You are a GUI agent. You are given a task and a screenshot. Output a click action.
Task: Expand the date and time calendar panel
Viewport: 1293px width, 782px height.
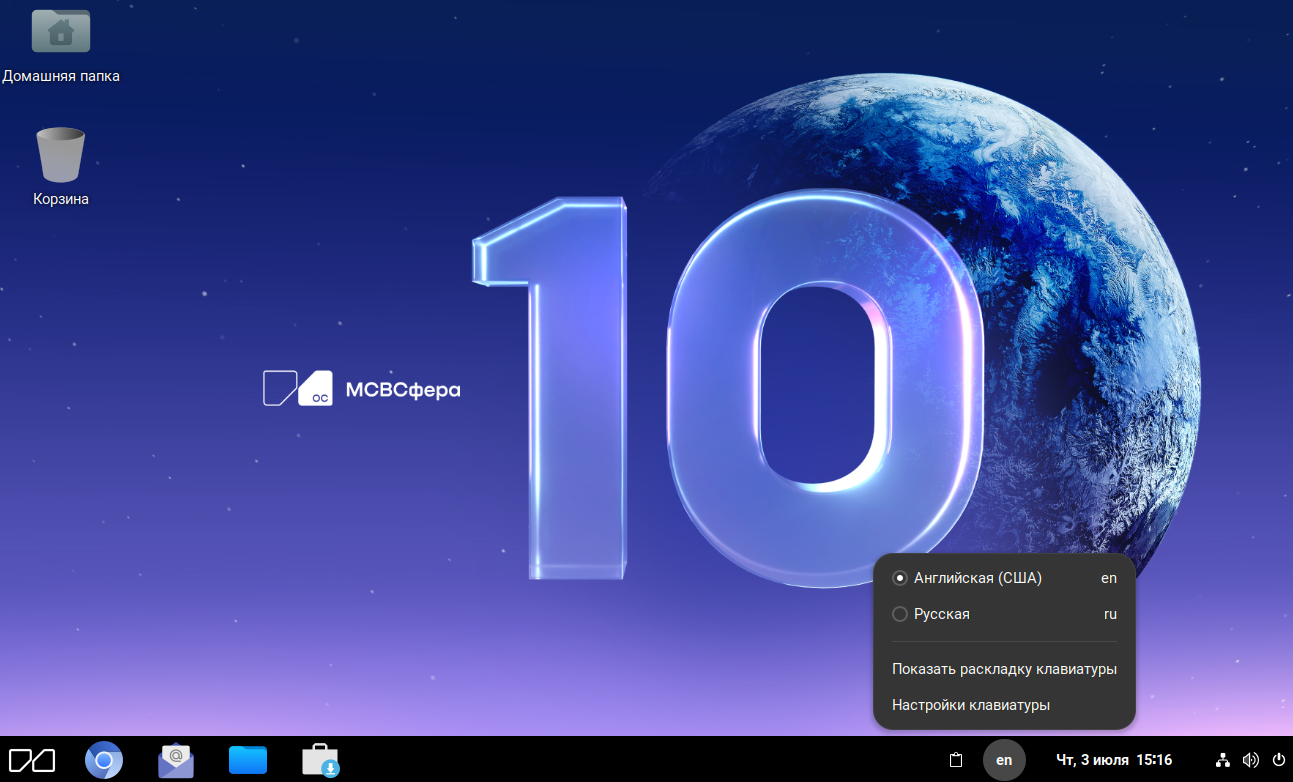point(1114,760)
